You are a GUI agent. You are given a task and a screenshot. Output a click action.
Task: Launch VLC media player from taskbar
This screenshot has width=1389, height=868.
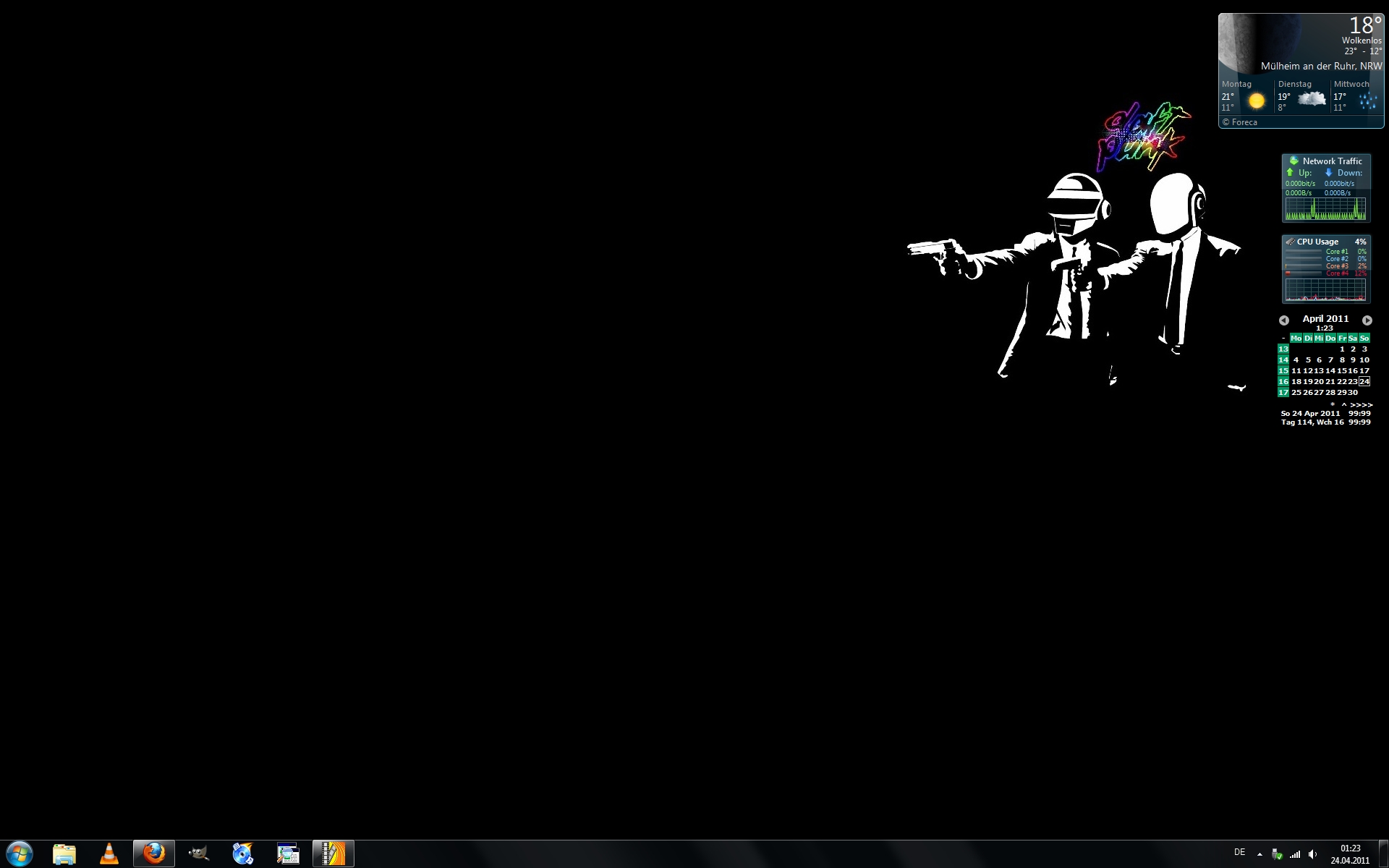(x=109, y=854)
